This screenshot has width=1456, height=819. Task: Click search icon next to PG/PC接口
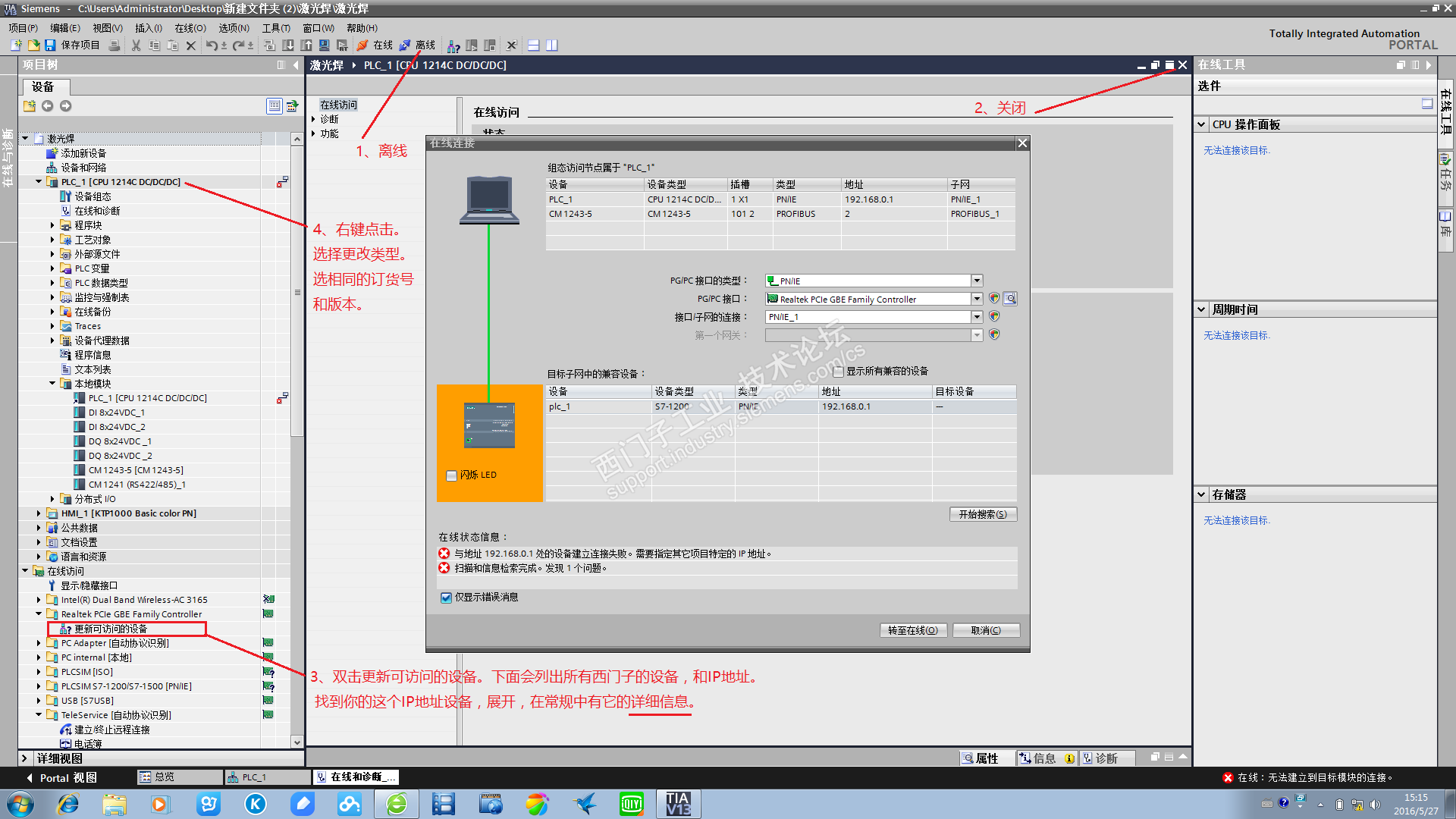pyautogui.click(x=1010, y=299)
